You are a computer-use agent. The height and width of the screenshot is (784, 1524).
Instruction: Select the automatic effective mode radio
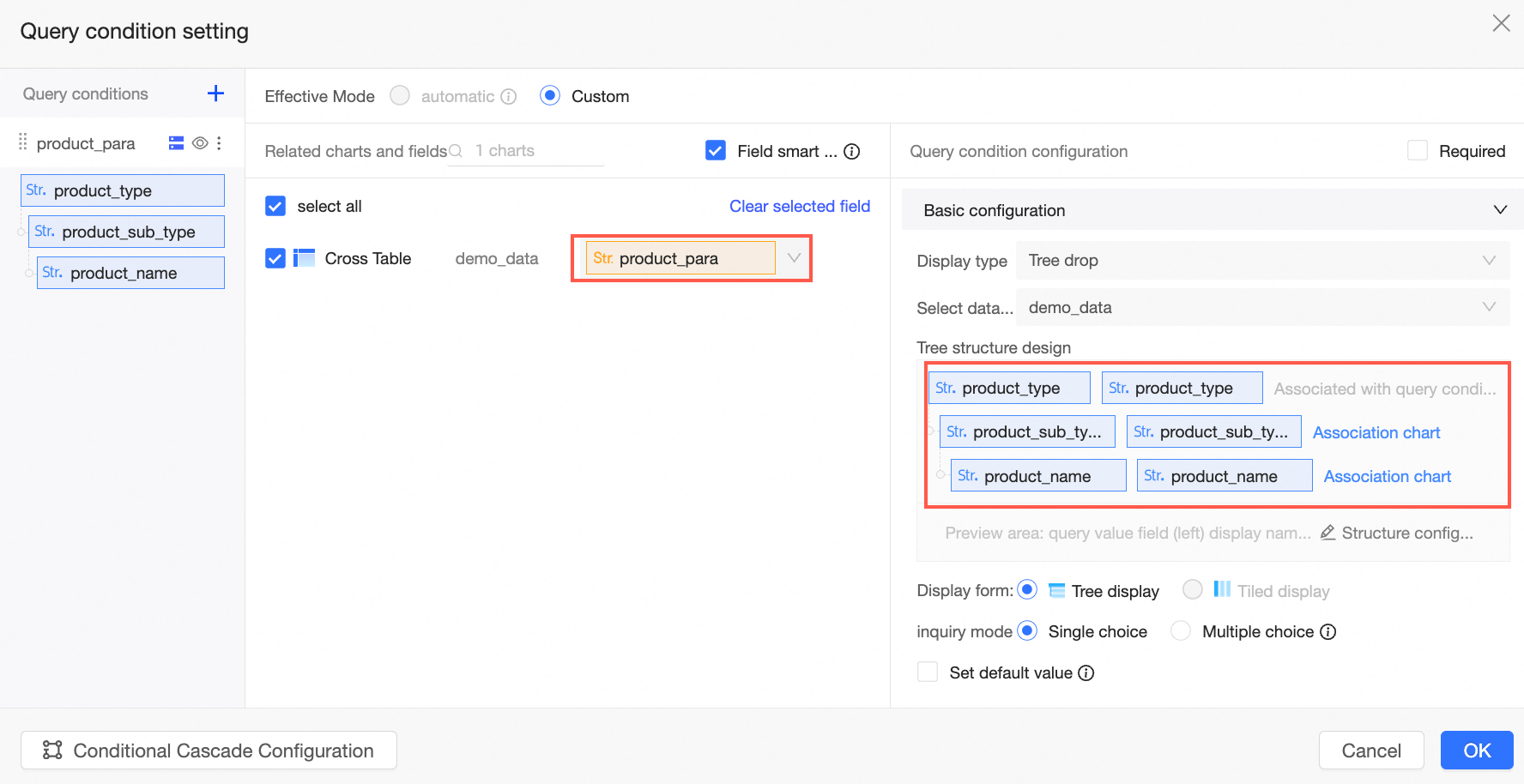400,96
